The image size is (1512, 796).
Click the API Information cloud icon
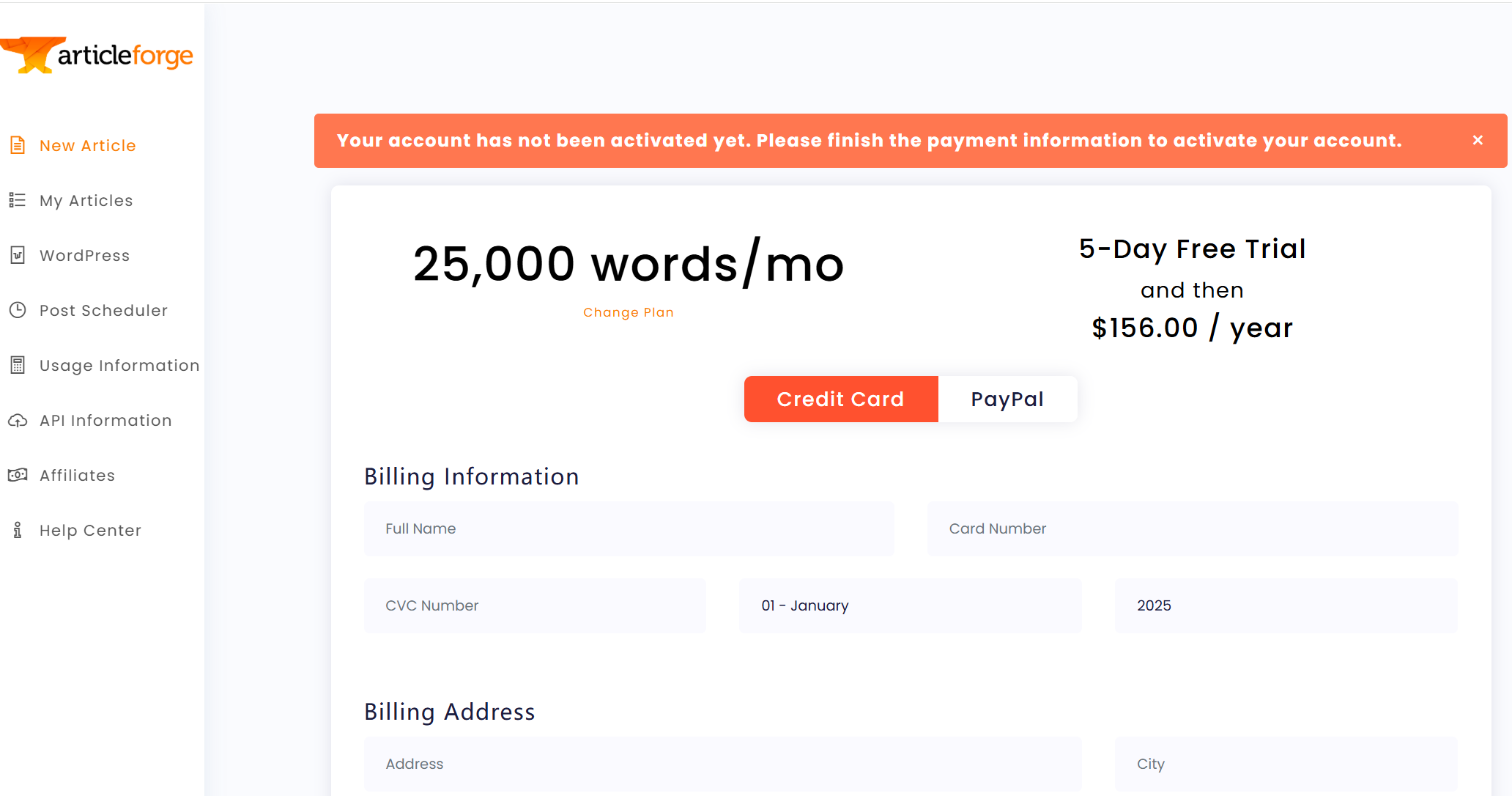click(x=18, y=420)
